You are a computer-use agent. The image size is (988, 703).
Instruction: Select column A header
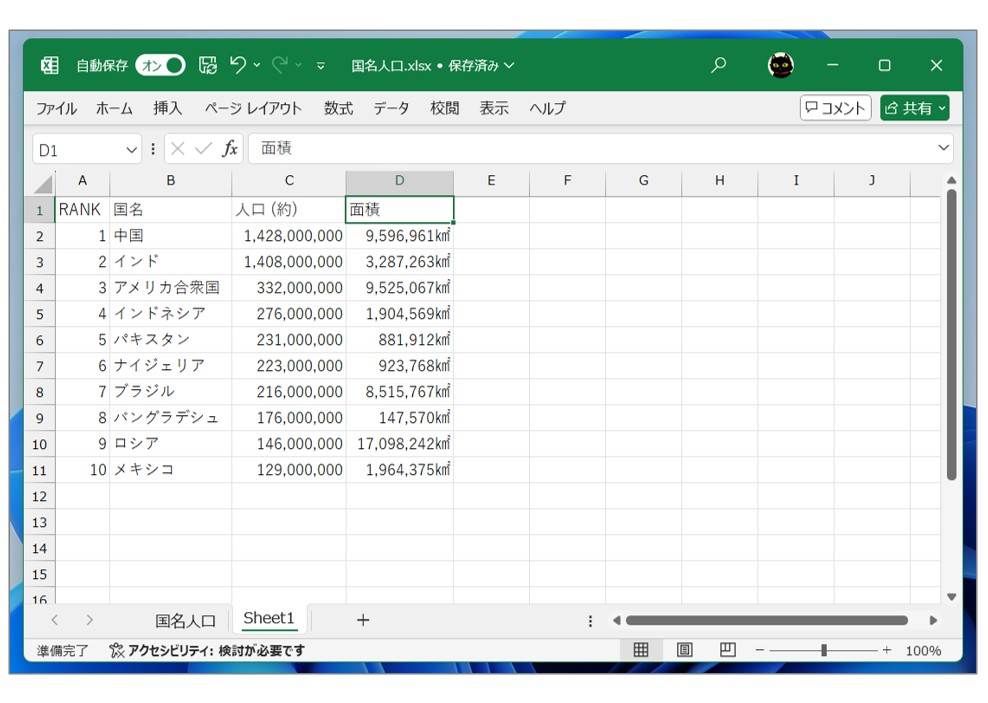(83, 181)
